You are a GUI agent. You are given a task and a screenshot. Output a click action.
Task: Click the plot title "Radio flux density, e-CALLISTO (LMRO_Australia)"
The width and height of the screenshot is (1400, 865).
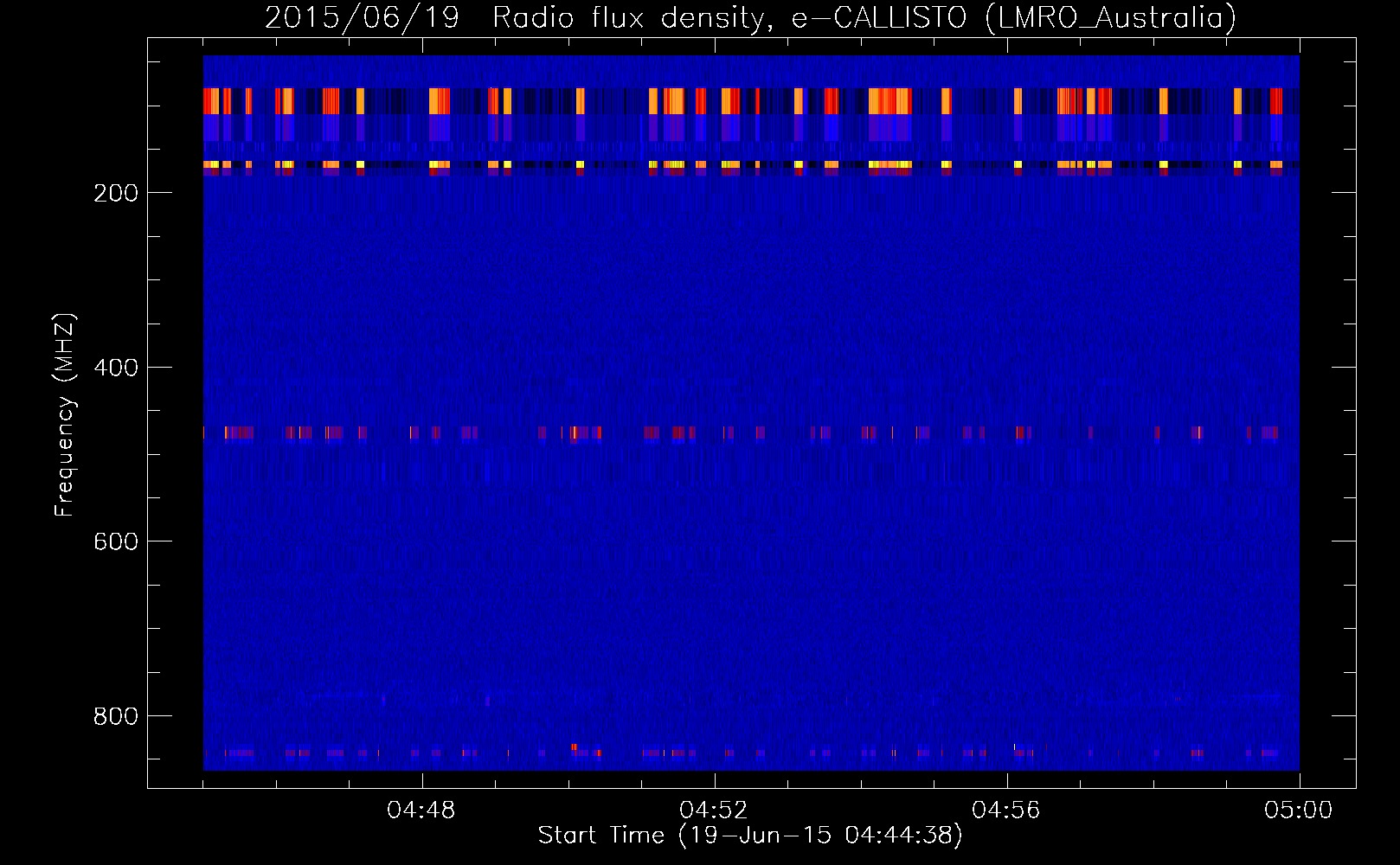[x=864, y=17]
